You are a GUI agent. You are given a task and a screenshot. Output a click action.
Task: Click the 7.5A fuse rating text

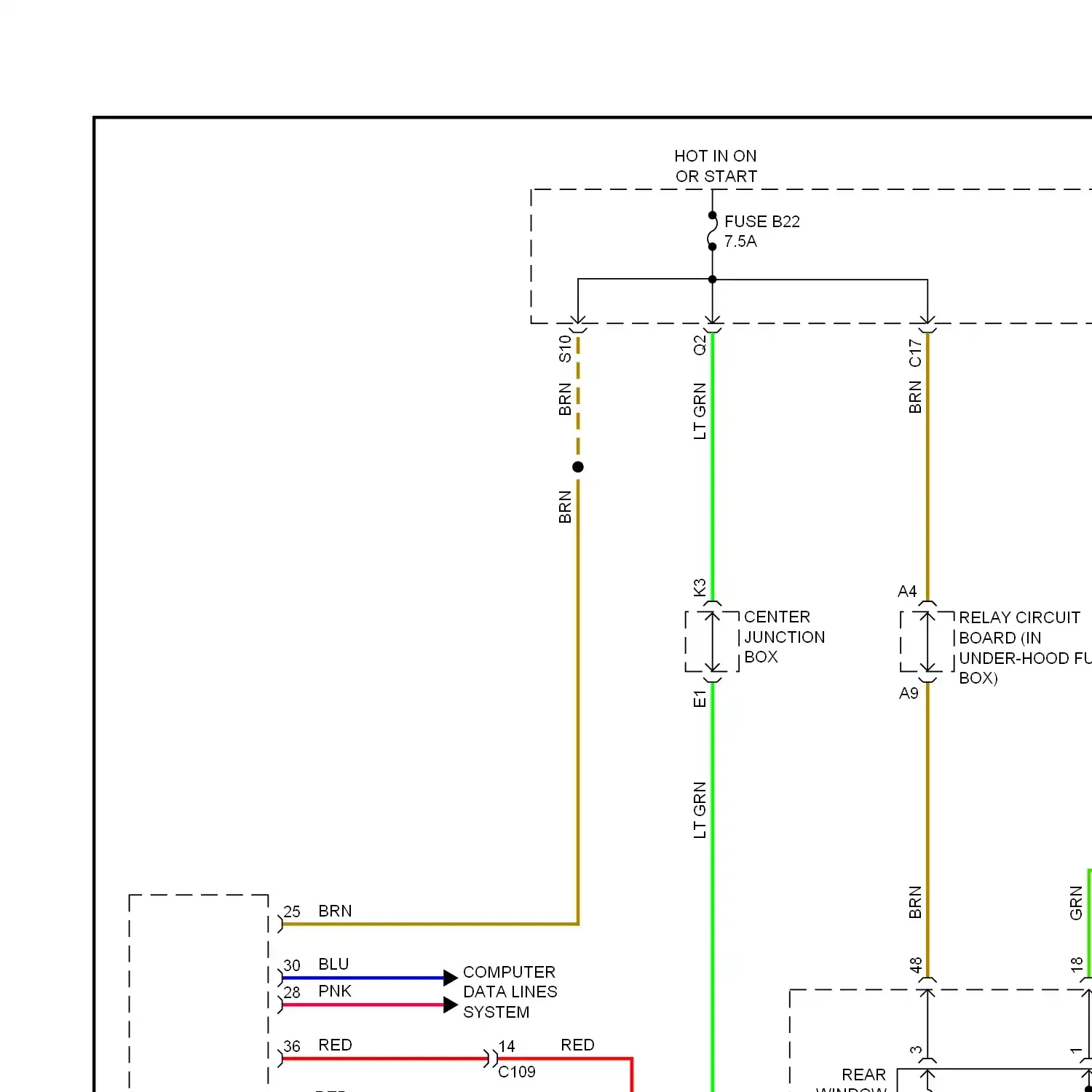(740, 241)
